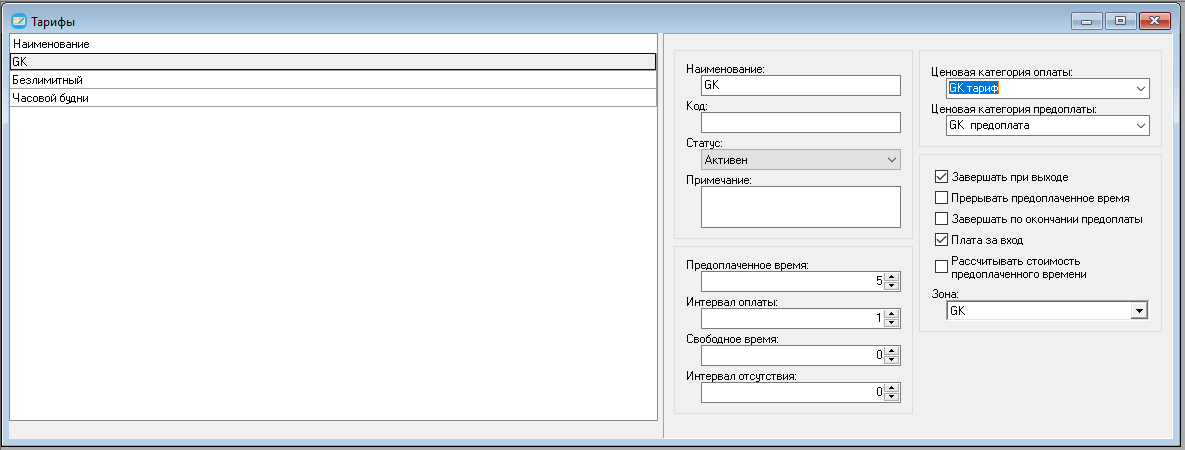Enable Завершать по окончании предоплаты checkbox
1185x450 pixels.
pos(942,219)
